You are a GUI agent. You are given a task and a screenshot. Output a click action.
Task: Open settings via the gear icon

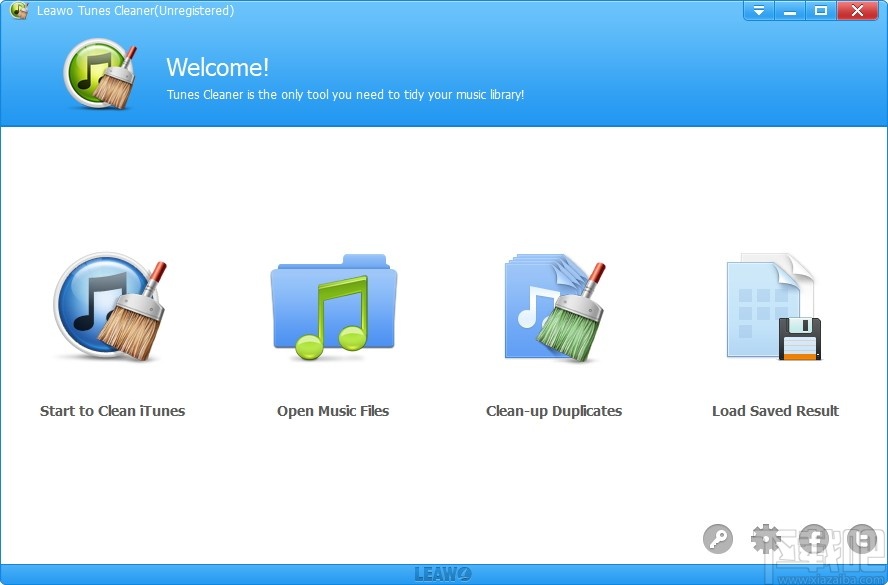[765, 538]
